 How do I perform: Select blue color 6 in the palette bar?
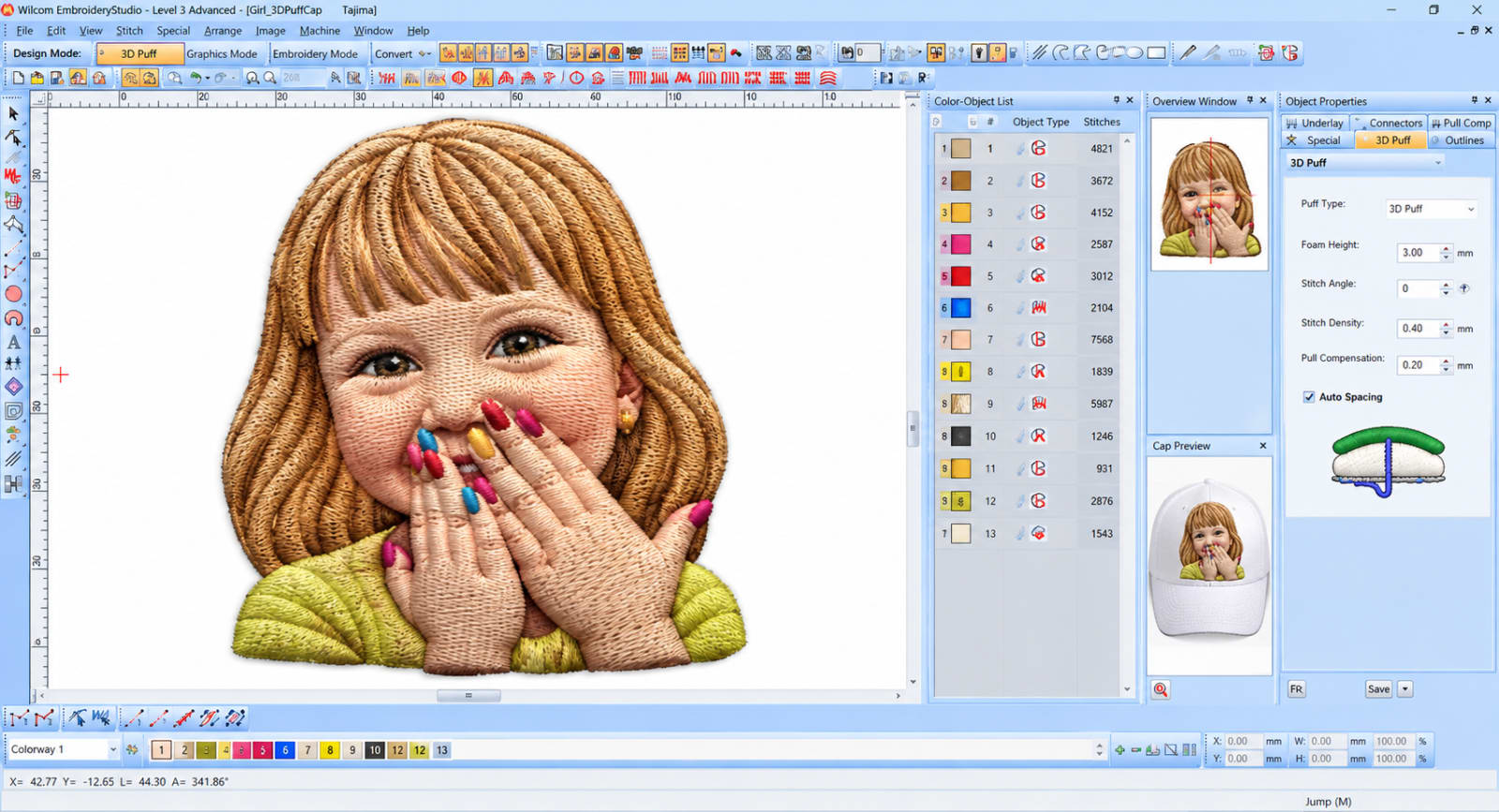[286, 750]
